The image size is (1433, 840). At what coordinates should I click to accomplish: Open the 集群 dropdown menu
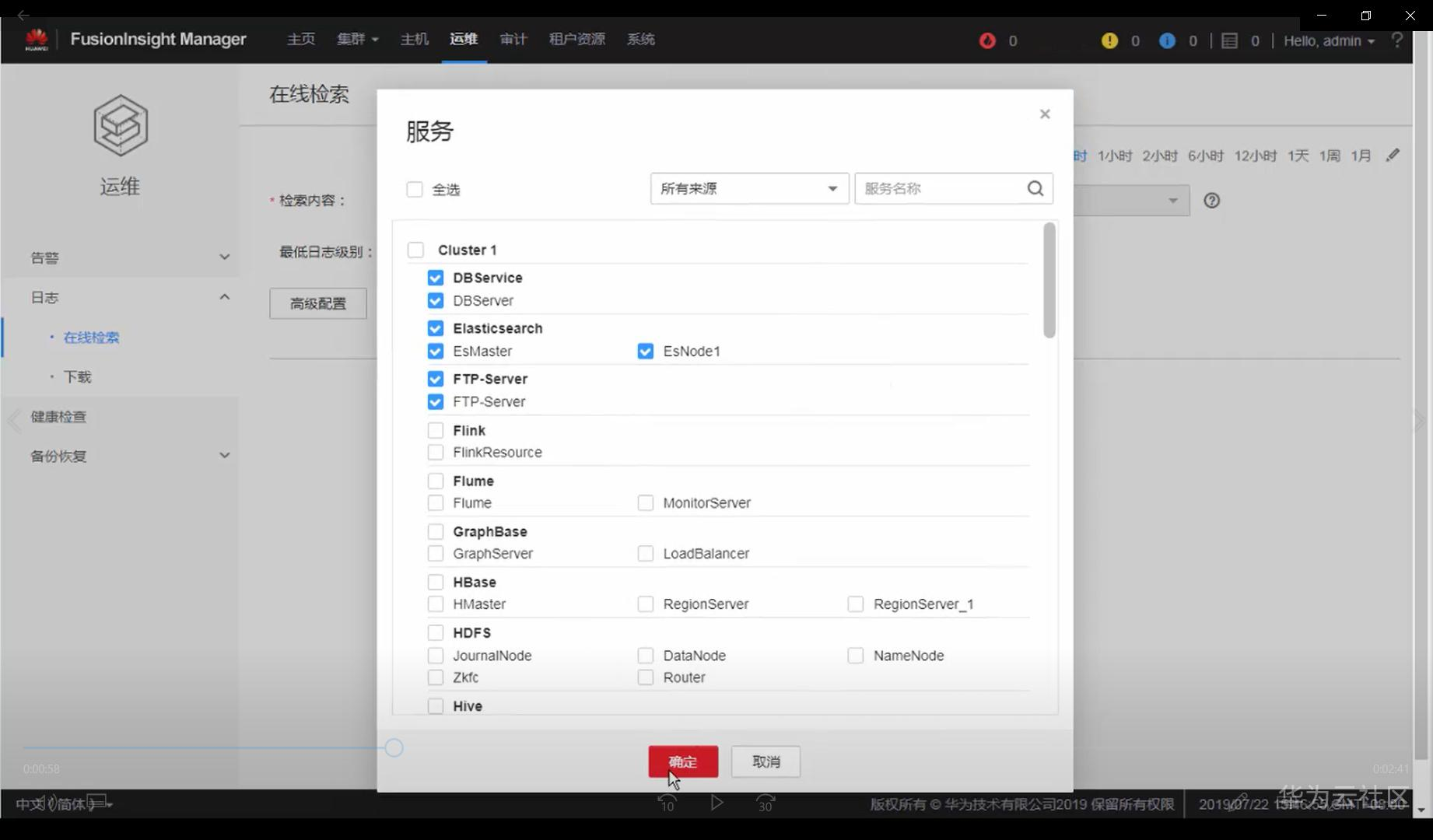pyautogui.click(x=358, y=39)
